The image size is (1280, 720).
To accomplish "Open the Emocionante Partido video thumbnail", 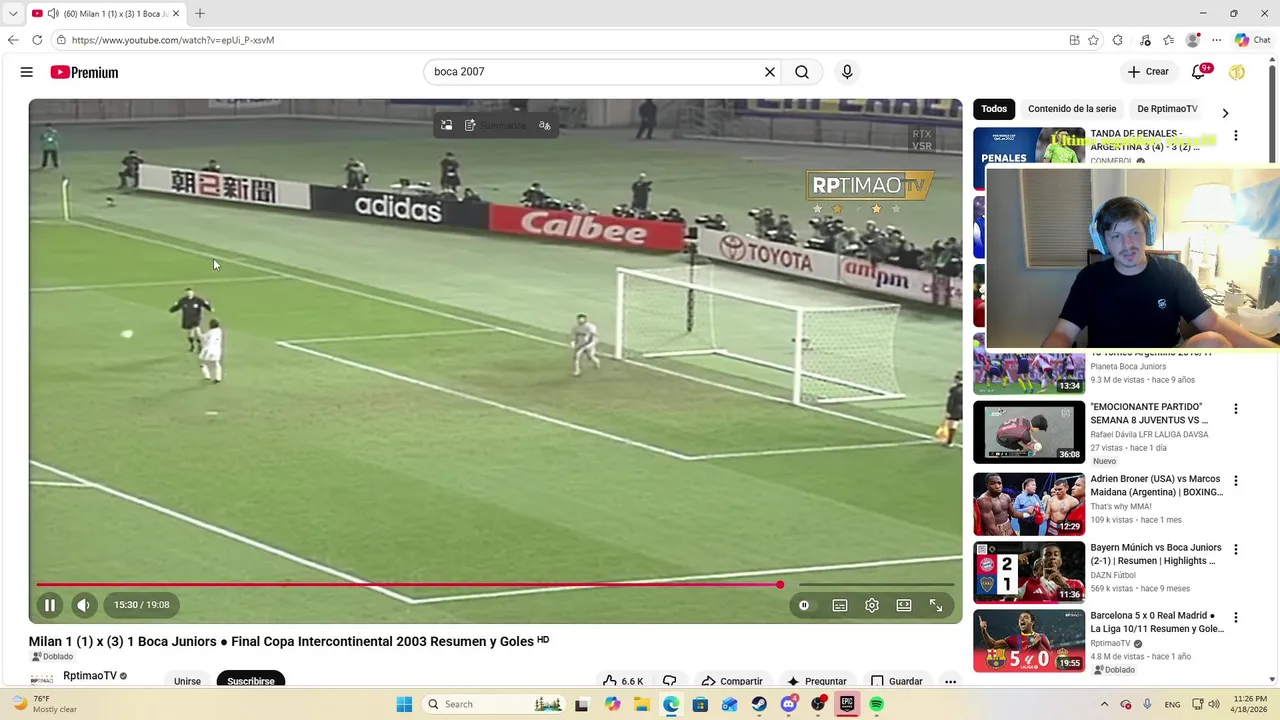I will pyautogui.click(x=1029, y=433).
